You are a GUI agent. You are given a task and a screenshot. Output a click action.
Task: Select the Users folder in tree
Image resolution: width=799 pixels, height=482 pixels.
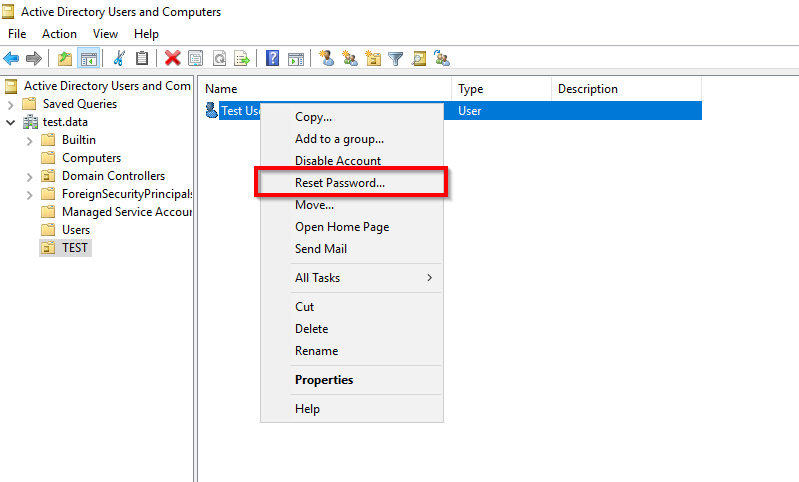(76, 230)
